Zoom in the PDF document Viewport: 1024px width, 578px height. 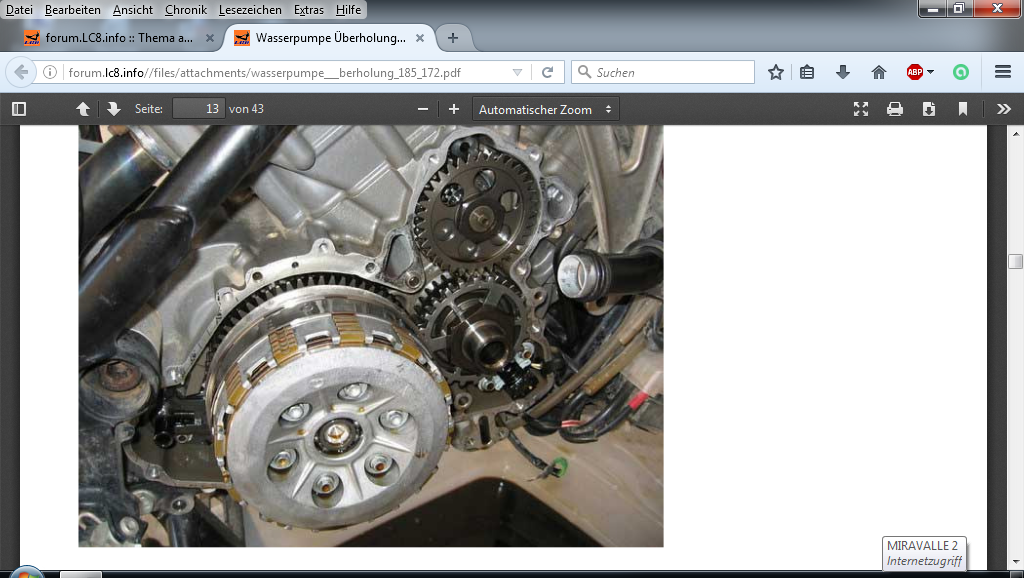coord(454,109)
